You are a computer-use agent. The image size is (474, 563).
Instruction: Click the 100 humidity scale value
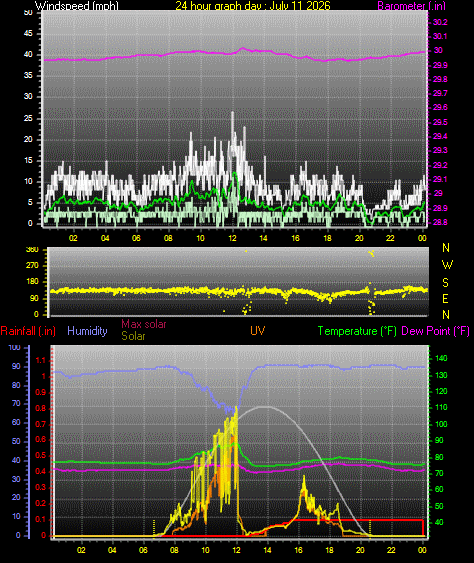pyautogui.click(x=14, y=347)
